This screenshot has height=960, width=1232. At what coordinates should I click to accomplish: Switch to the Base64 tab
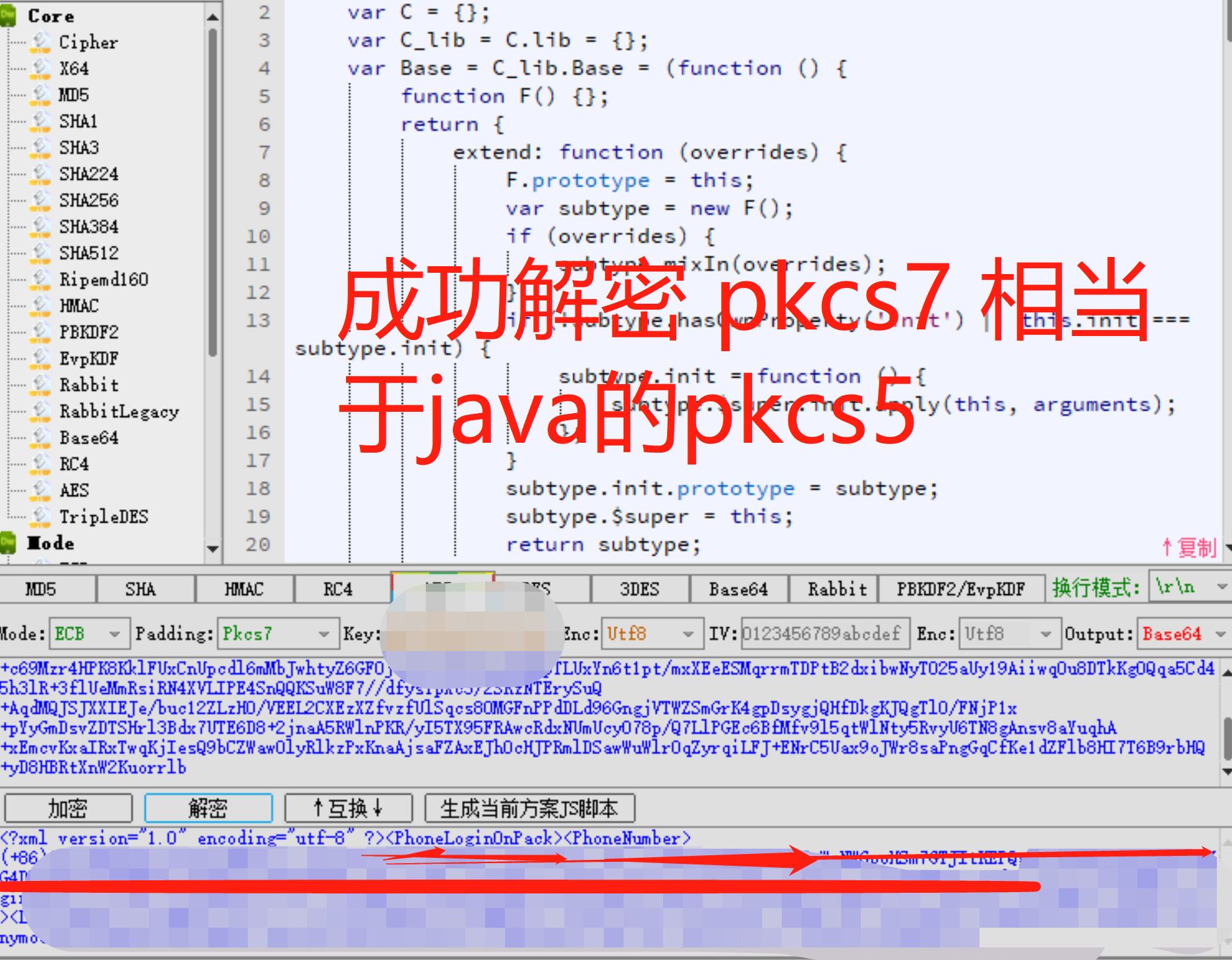[x=739, y=588]
